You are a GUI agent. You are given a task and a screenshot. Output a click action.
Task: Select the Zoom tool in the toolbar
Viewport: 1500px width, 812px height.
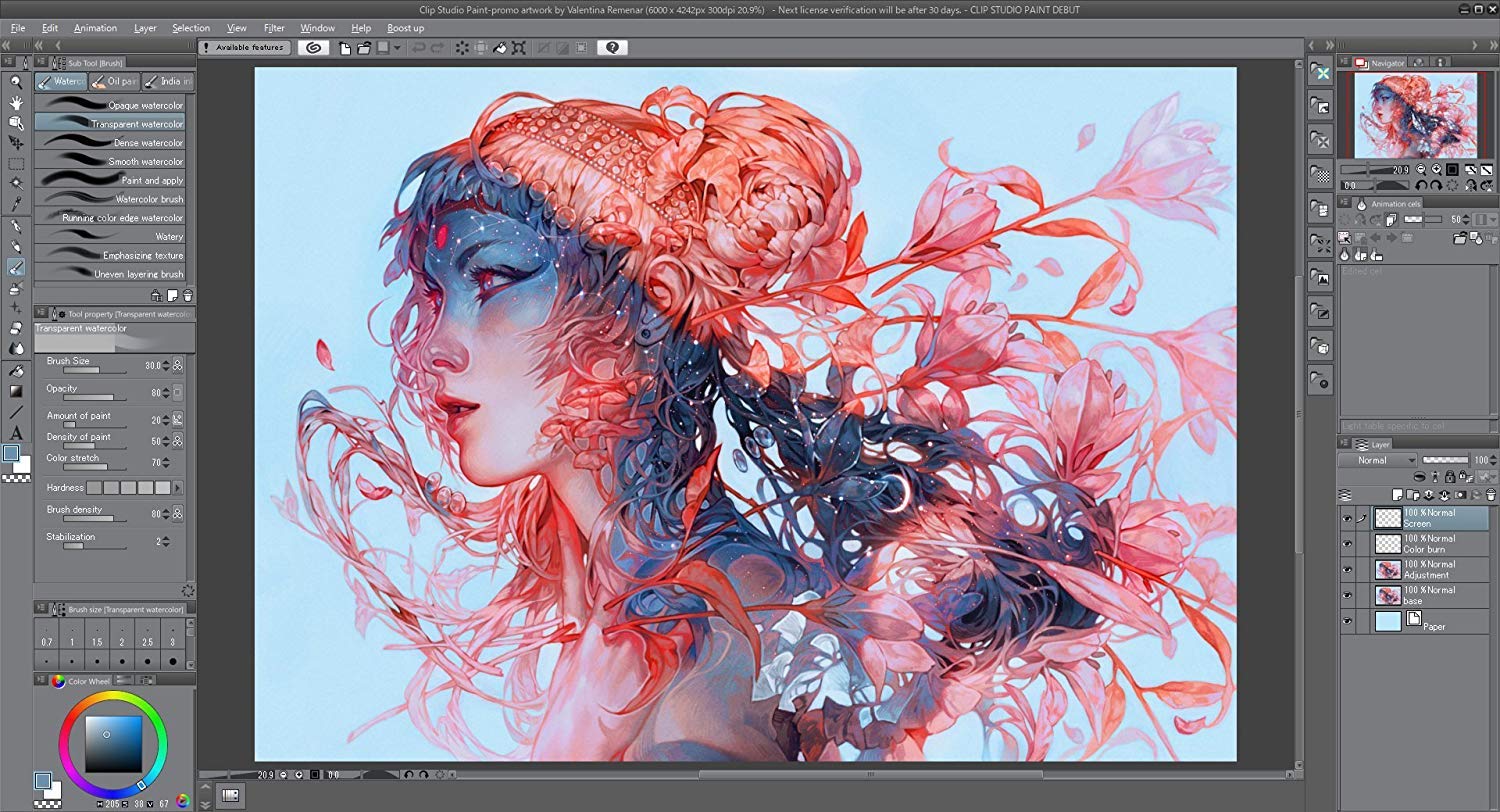tap(15, 82)
